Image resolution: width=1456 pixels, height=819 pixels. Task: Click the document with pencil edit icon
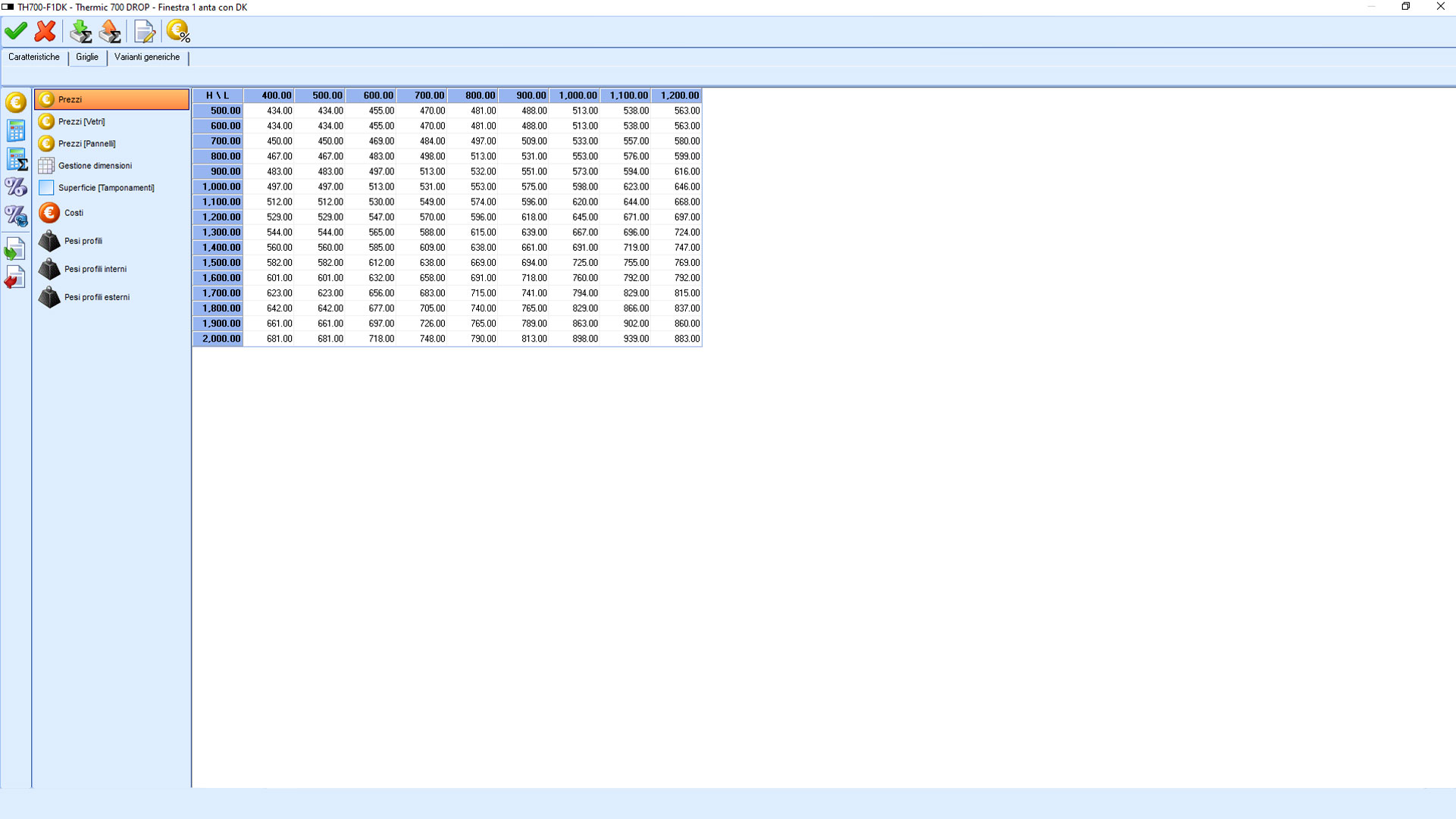144,31
